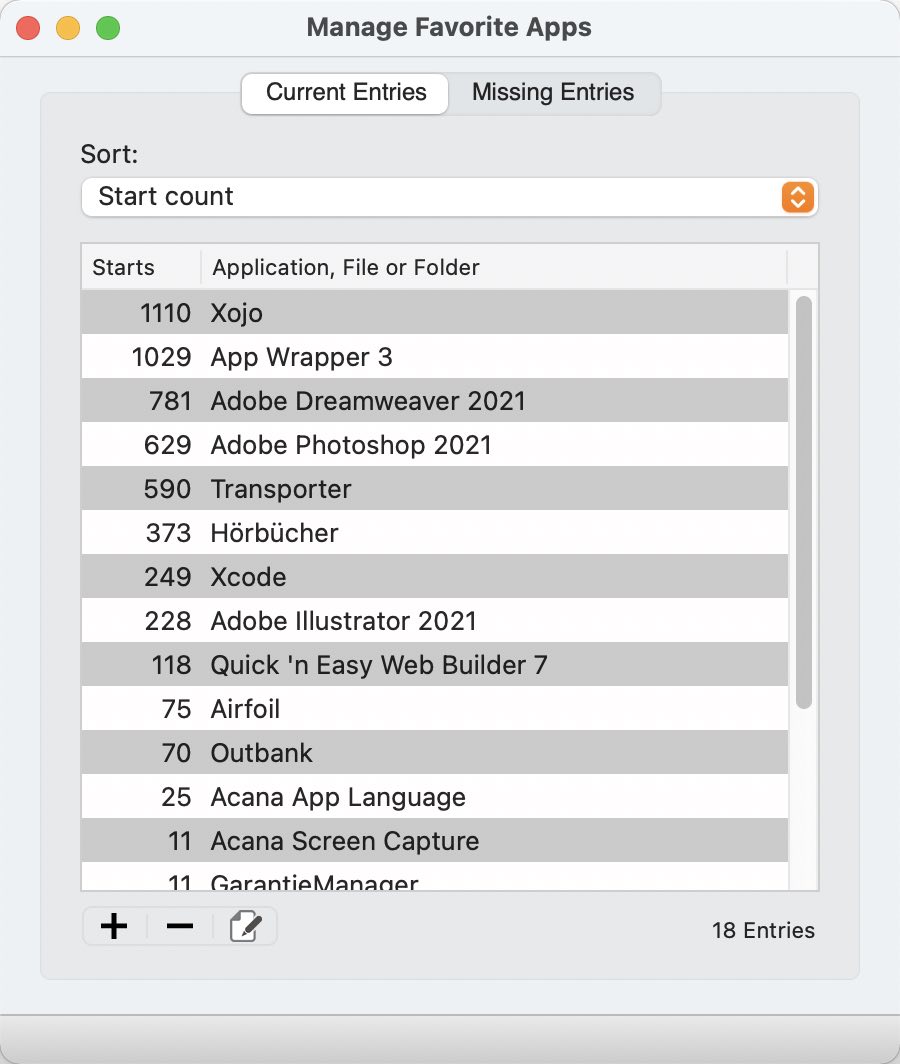Click the 118 start count cell

(172, 666)
